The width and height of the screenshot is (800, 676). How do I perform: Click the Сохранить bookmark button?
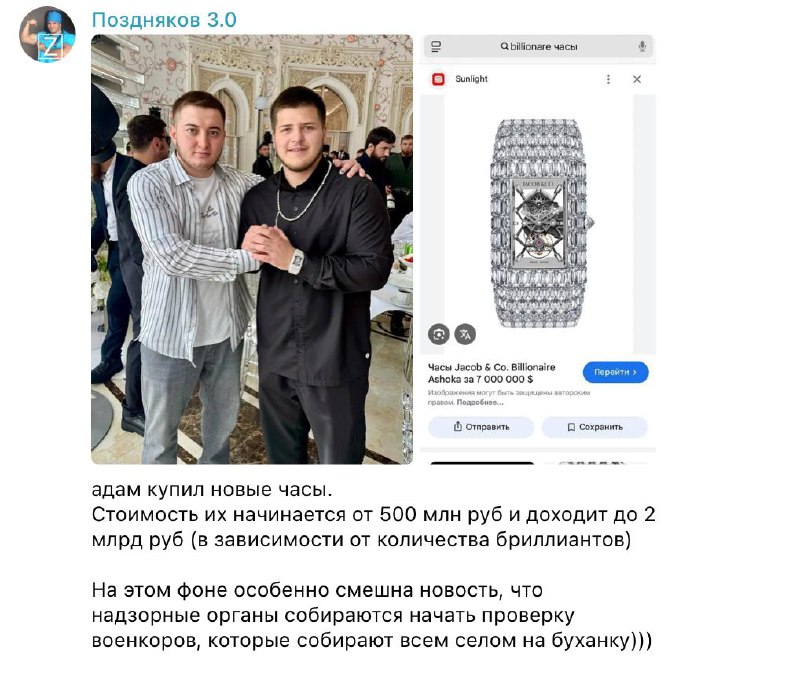click(x=594, y=427)
